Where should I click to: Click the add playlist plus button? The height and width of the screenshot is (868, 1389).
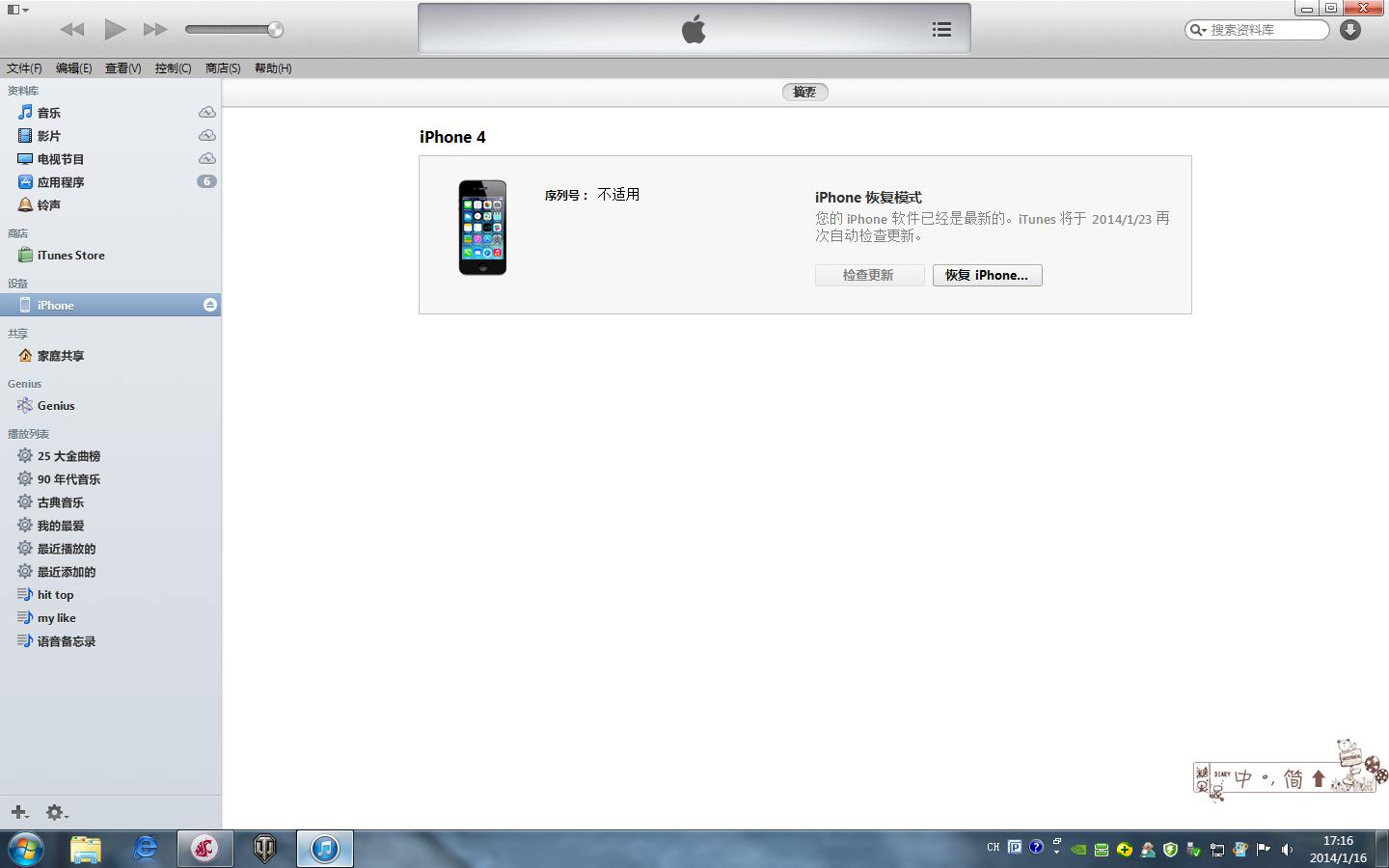[x=19, y=813]
